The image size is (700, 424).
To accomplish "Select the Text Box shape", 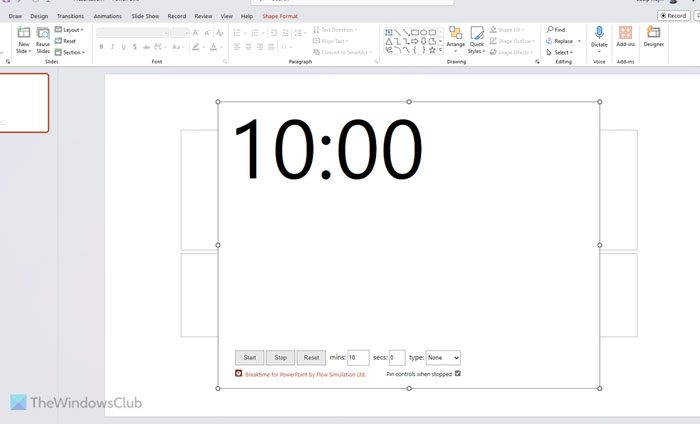I will point(389,33).
